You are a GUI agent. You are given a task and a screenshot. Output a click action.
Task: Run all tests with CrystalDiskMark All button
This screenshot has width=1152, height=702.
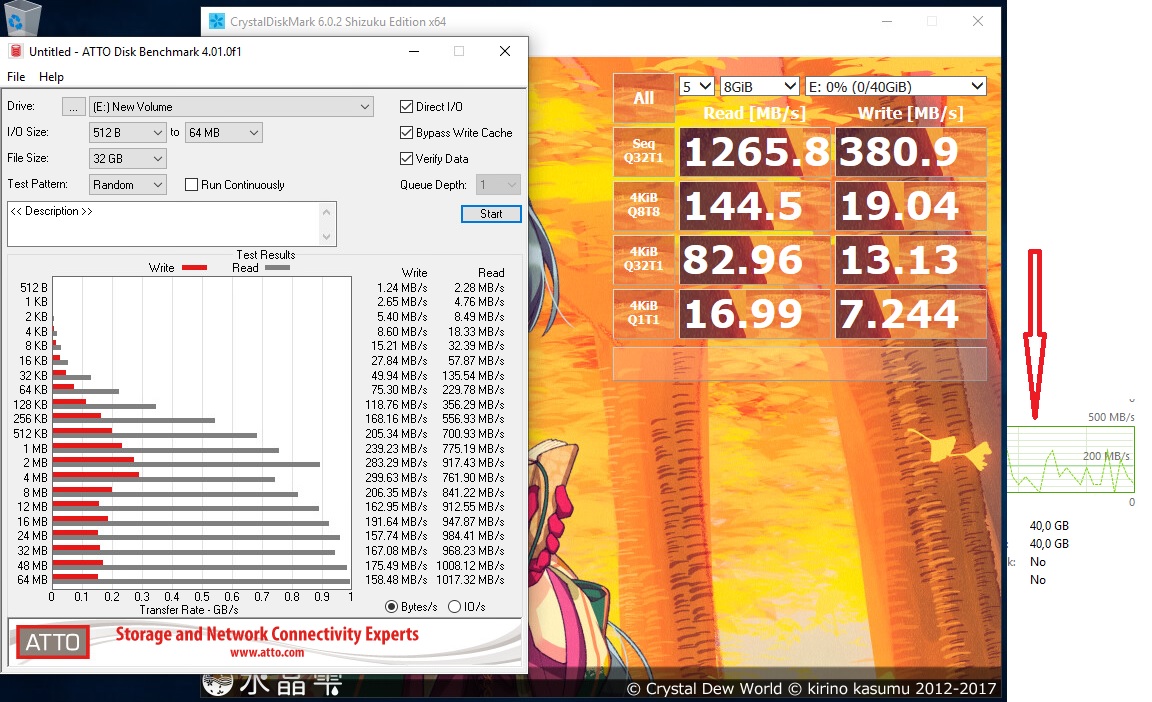[644, 98]
